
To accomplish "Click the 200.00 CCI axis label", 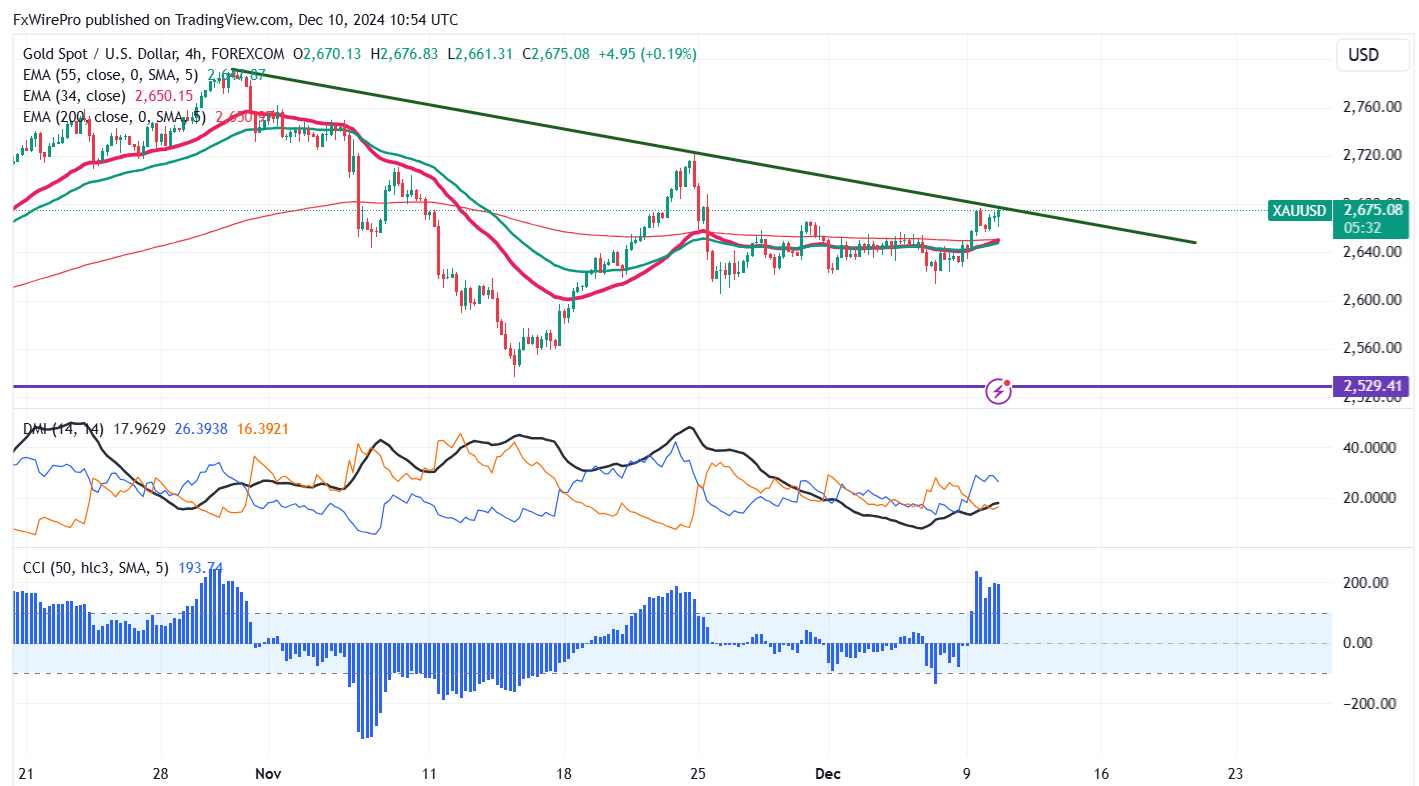I will click(x=1366, y=583).
